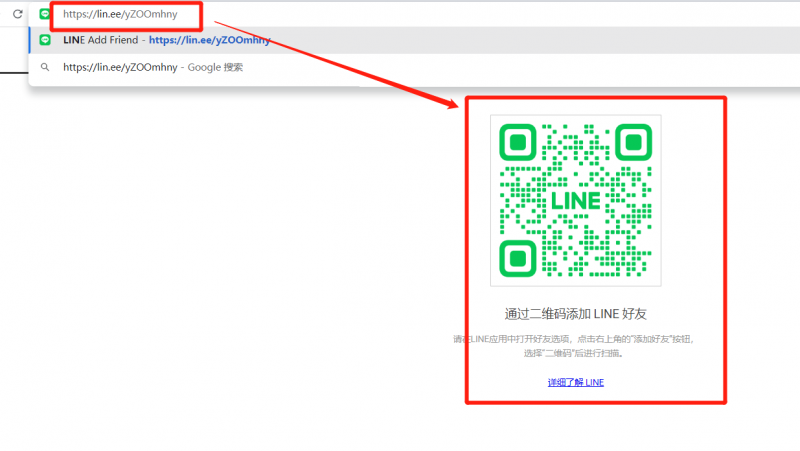This screenshot has width=800, height=451.
Task: Select the LINE Add Friend suggestion
Action: pos(414,40)
